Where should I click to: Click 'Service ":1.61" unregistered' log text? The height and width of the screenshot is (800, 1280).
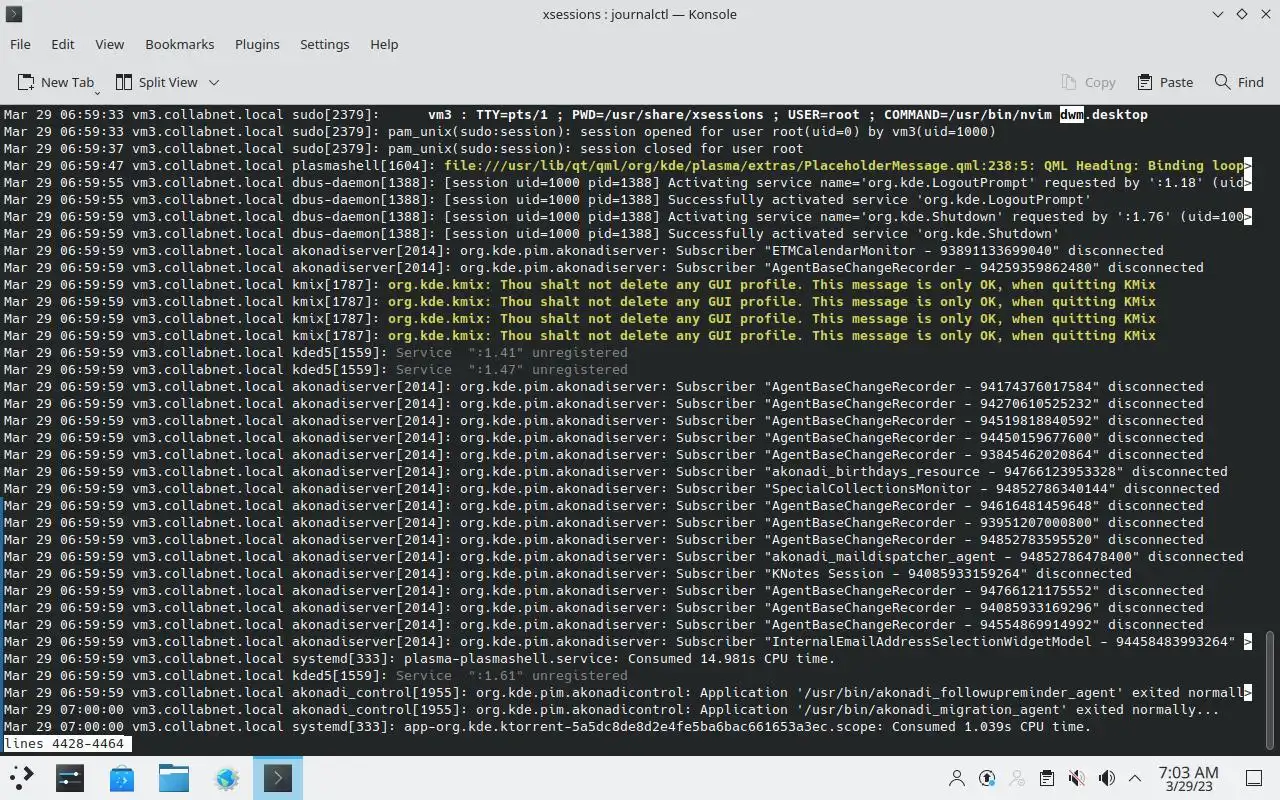click(x=512, y=676)
